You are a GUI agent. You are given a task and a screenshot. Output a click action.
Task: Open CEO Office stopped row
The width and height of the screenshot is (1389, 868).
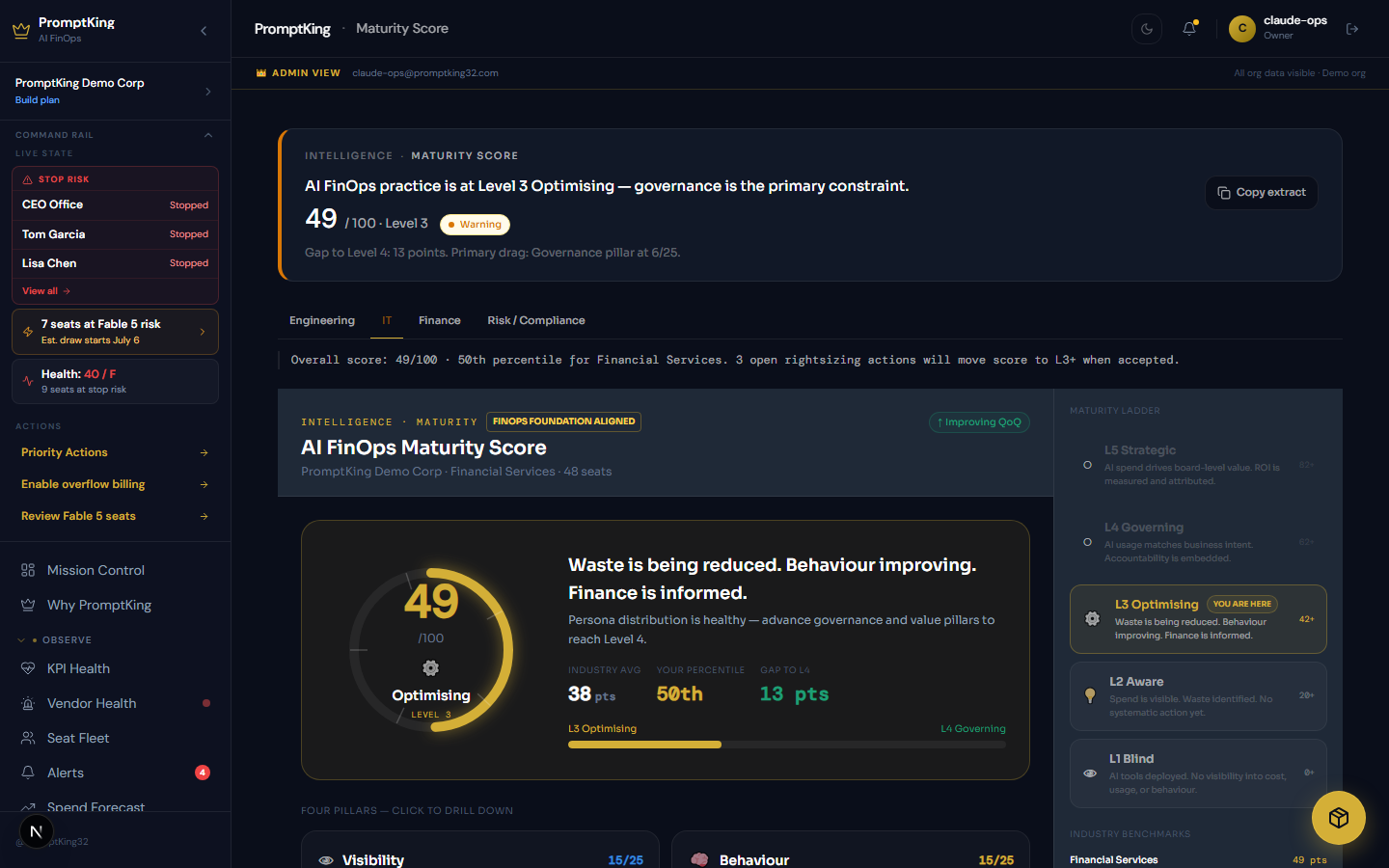click(115, 204)
